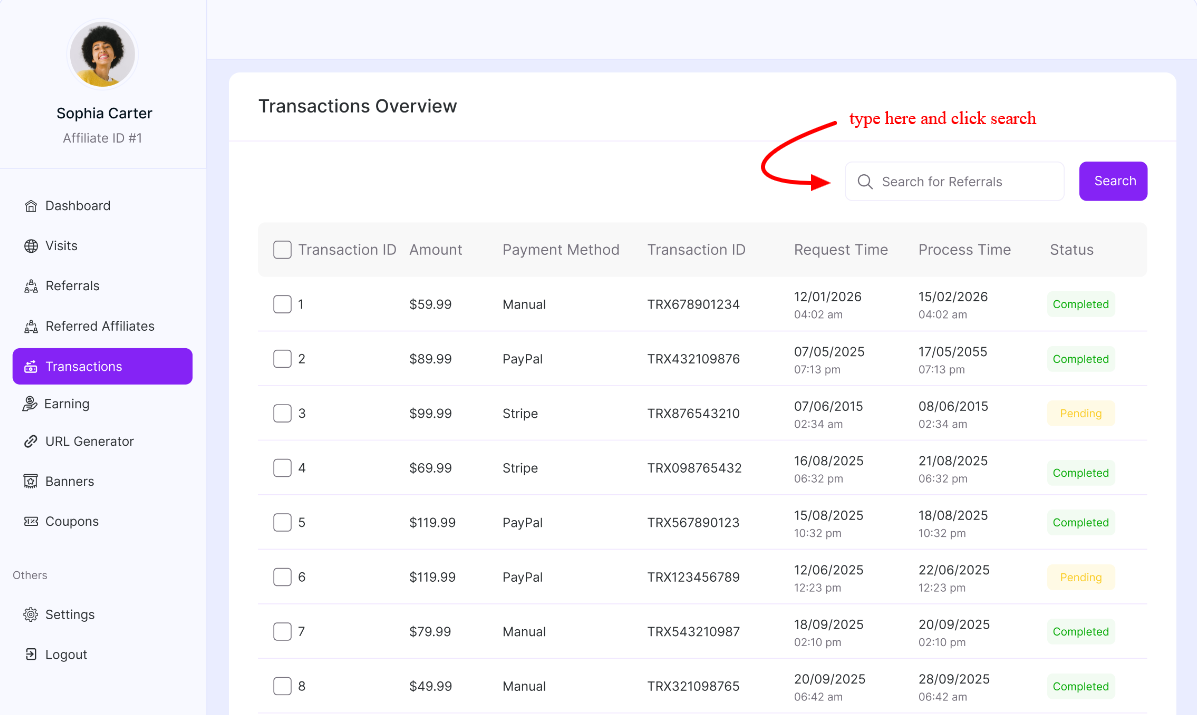
Task: Toggle the select-all checkbox in table header
Action: coord(282,250)
